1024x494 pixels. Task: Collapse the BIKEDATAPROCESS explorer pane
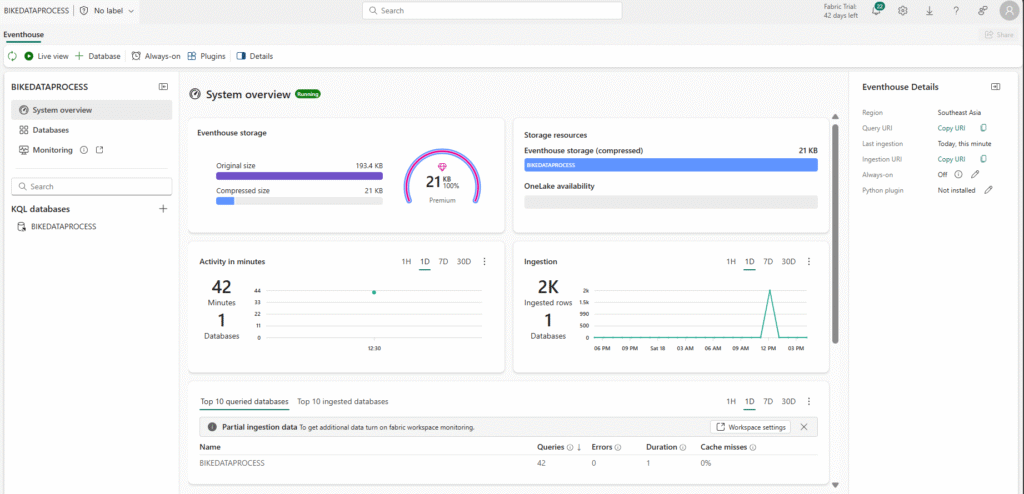click(163, 87)
